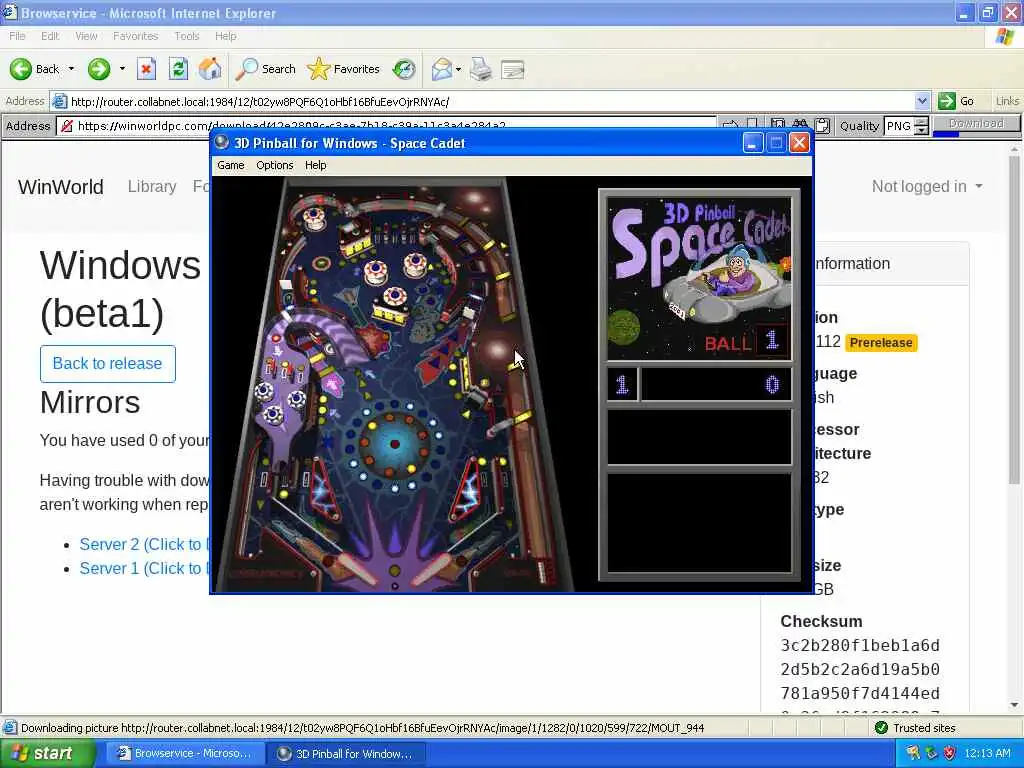The width and height of the screenshot is (1024, 768).
Task: Click the green Go button
Action: pyautogui.click(x=957, y=101)
